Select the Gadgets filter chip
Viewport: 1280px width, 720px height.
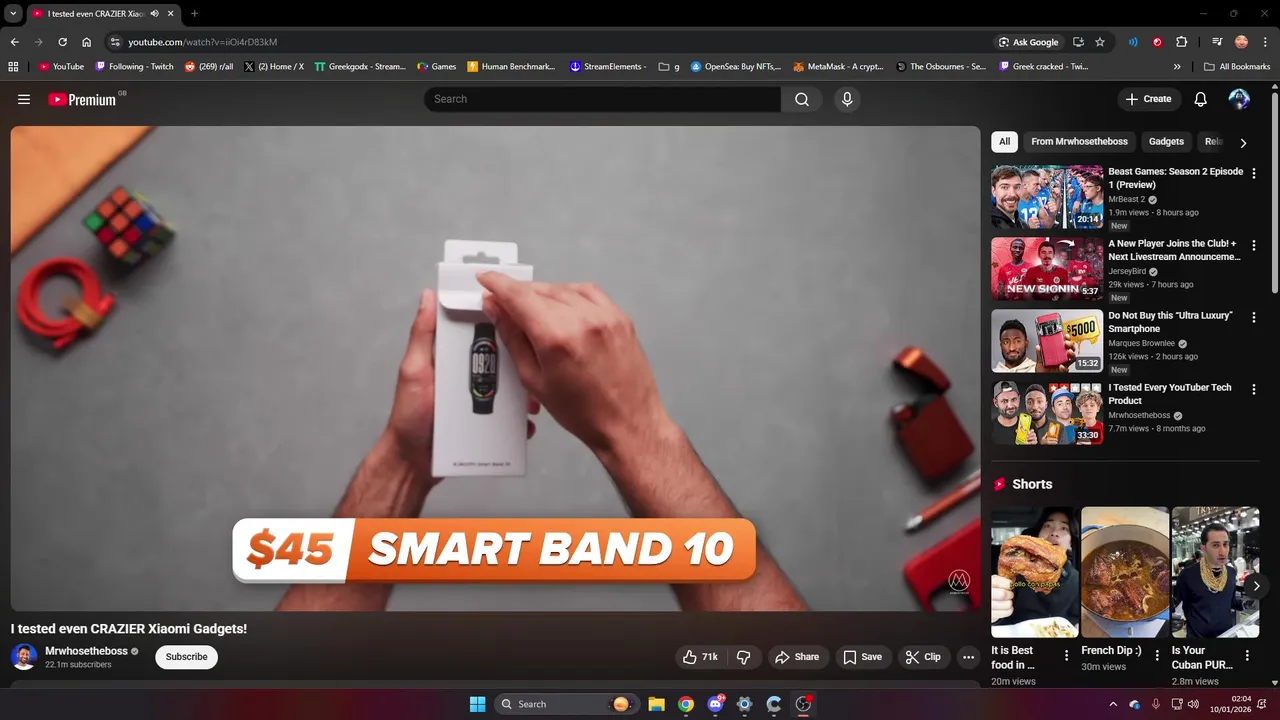[x=1166, y=141]
